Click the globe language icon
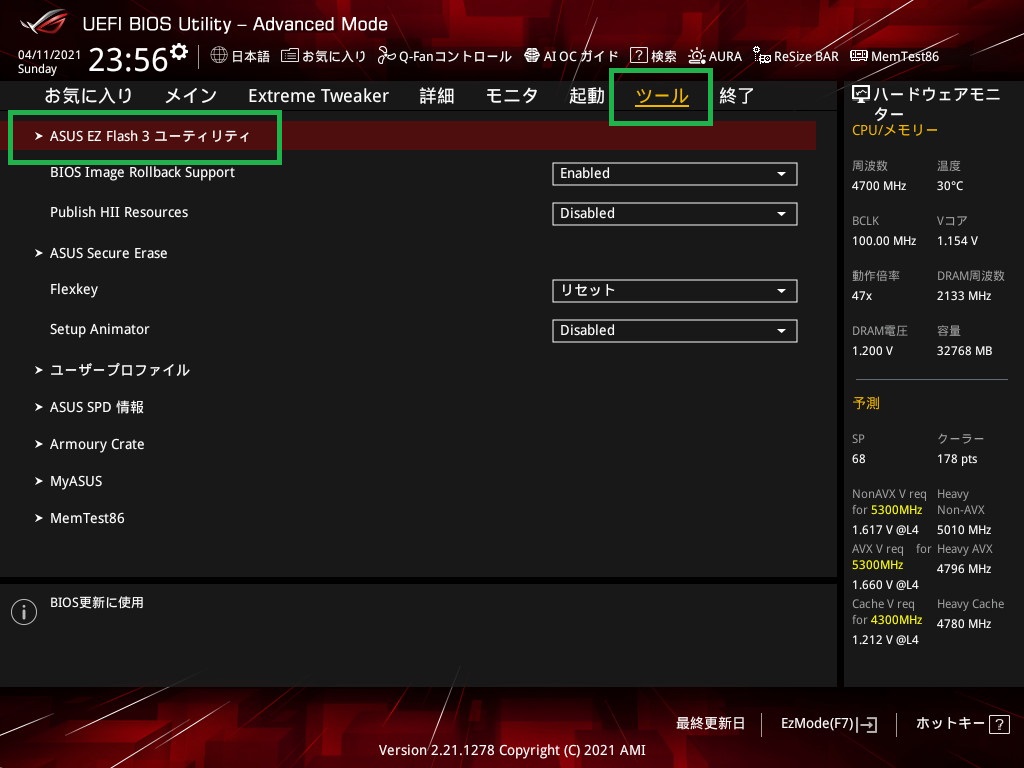The width and height of the screenshot is (1024, 768). point(219,56)
